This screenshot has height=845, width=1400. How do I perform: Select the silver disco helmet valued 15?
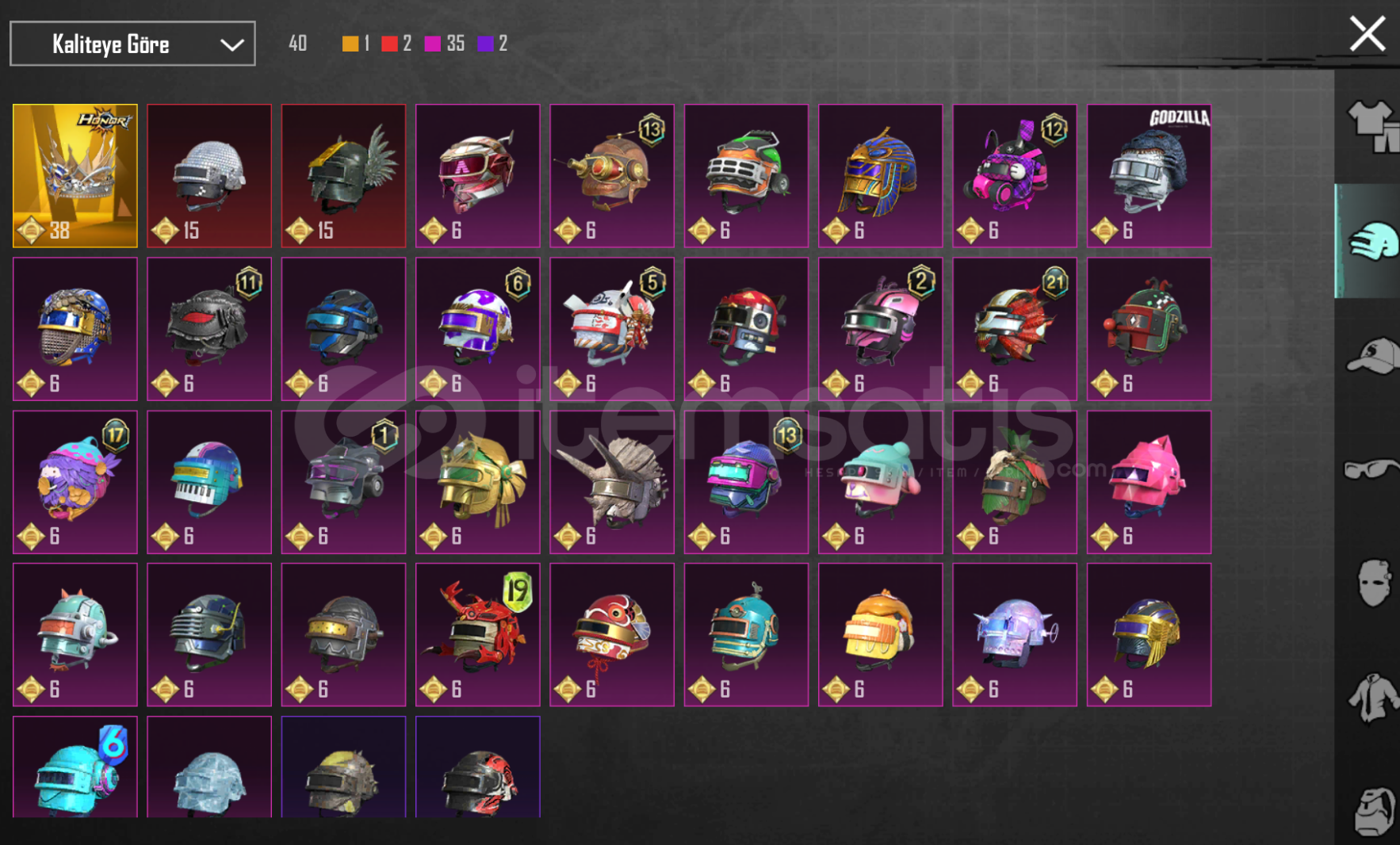[x=209, y=176]
